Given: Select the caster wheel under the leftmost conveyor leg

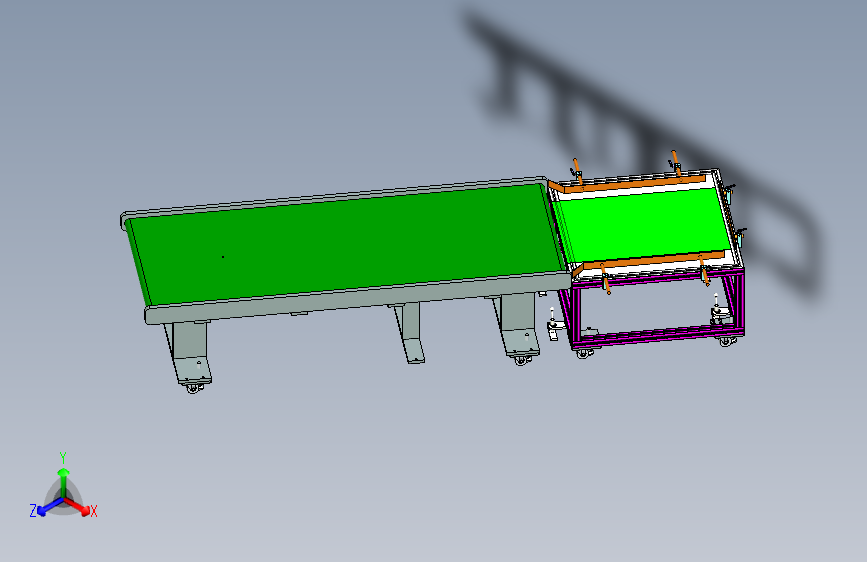Looking at the screenshot, I should pyautogui.click(x=193, y=388).
